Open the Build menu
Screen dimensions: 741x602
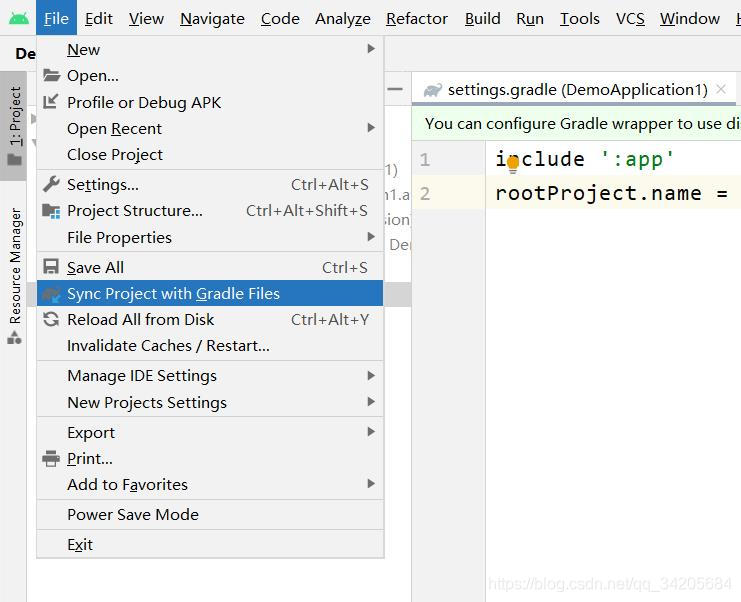483,18
